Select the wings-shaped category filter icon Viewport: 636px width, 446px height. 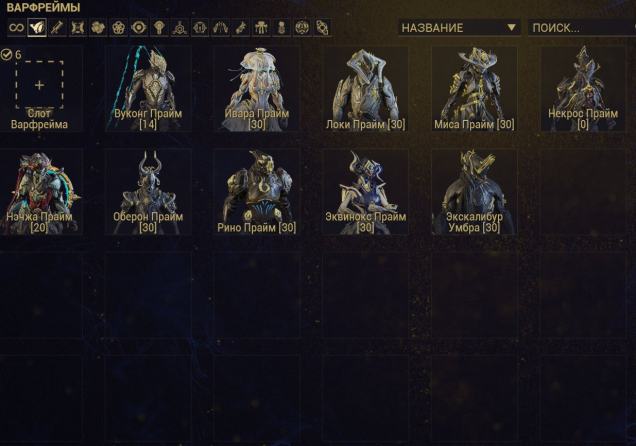point(220,28)
